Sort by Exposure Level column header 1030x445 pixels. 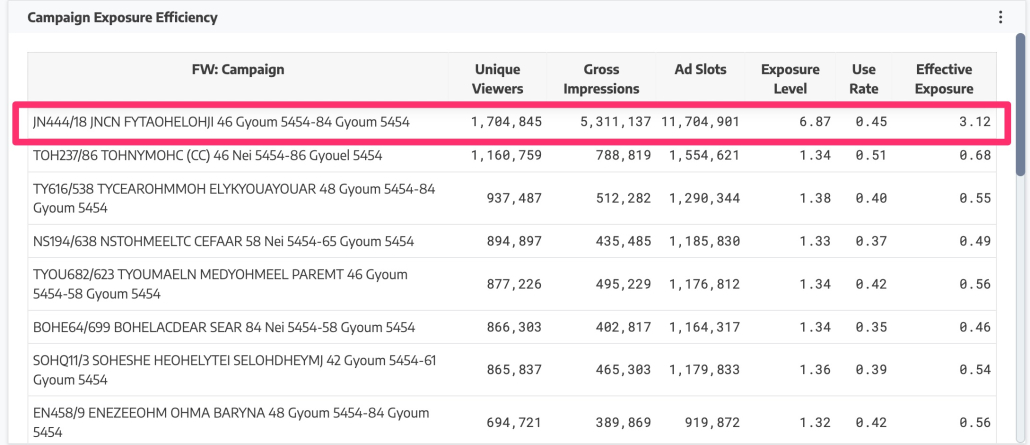(790, 79)
